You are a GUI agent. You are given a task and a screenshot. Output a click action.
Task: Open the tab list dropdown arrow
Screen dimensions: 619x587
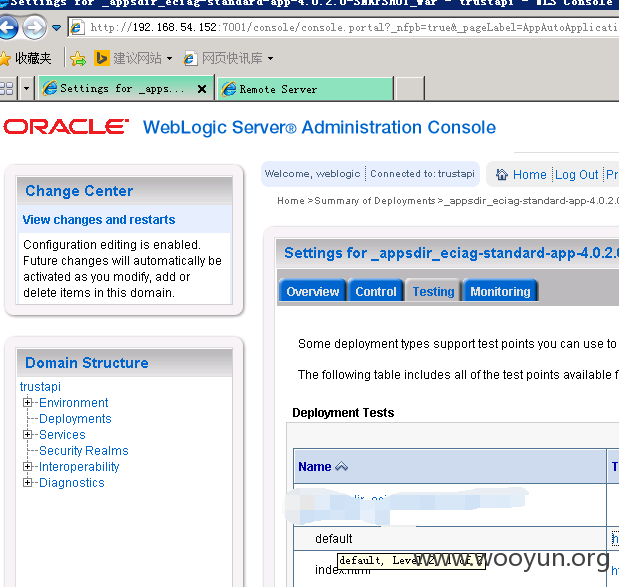[x=26, y=88]
